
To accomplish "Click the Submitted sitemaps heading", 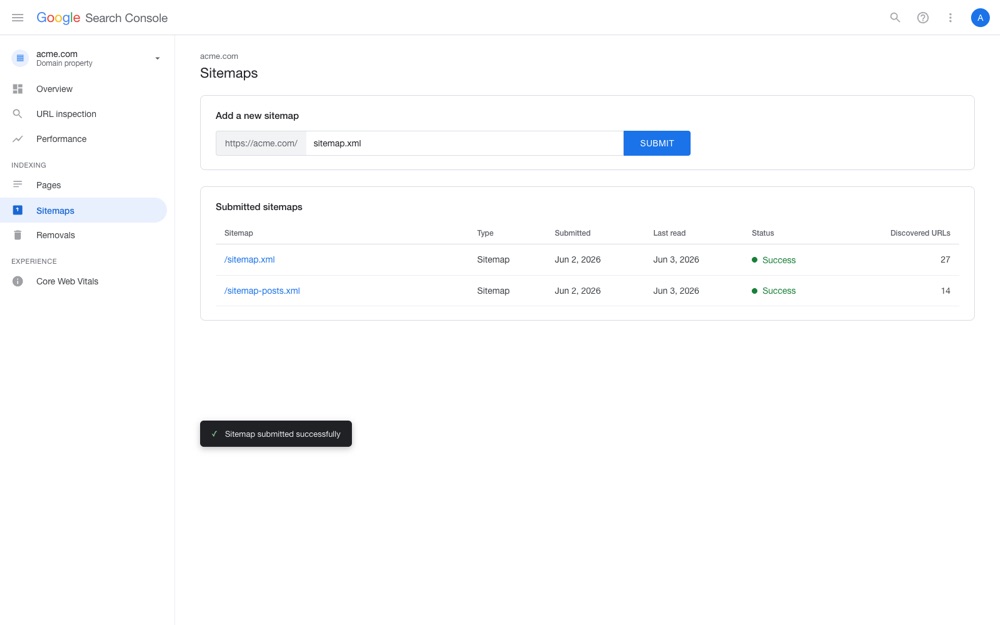I will click(259, 207).
